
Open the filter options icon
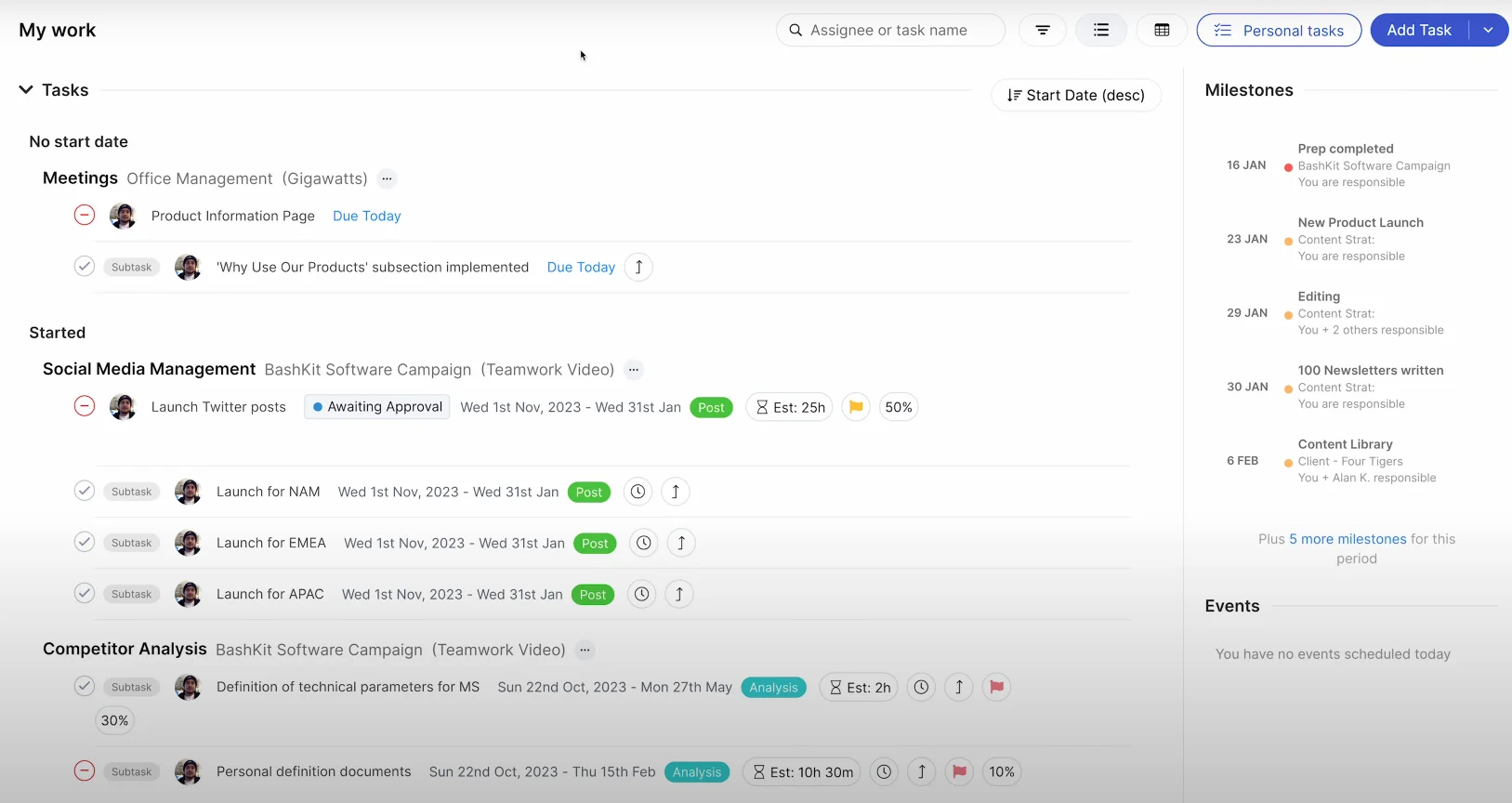pos(1043,30)
